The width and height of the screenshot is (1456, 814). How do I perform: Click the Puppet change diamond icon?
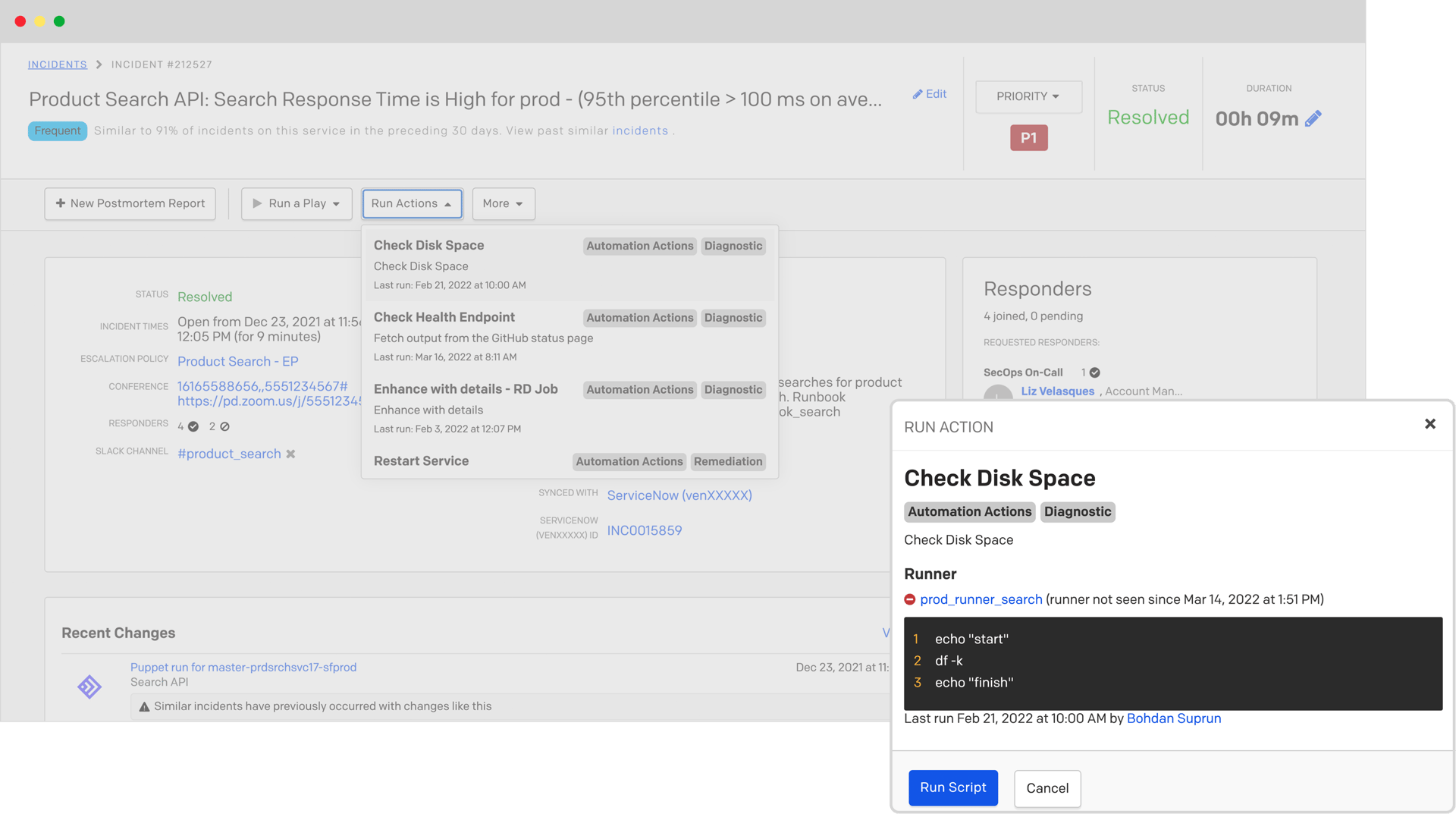89,687
